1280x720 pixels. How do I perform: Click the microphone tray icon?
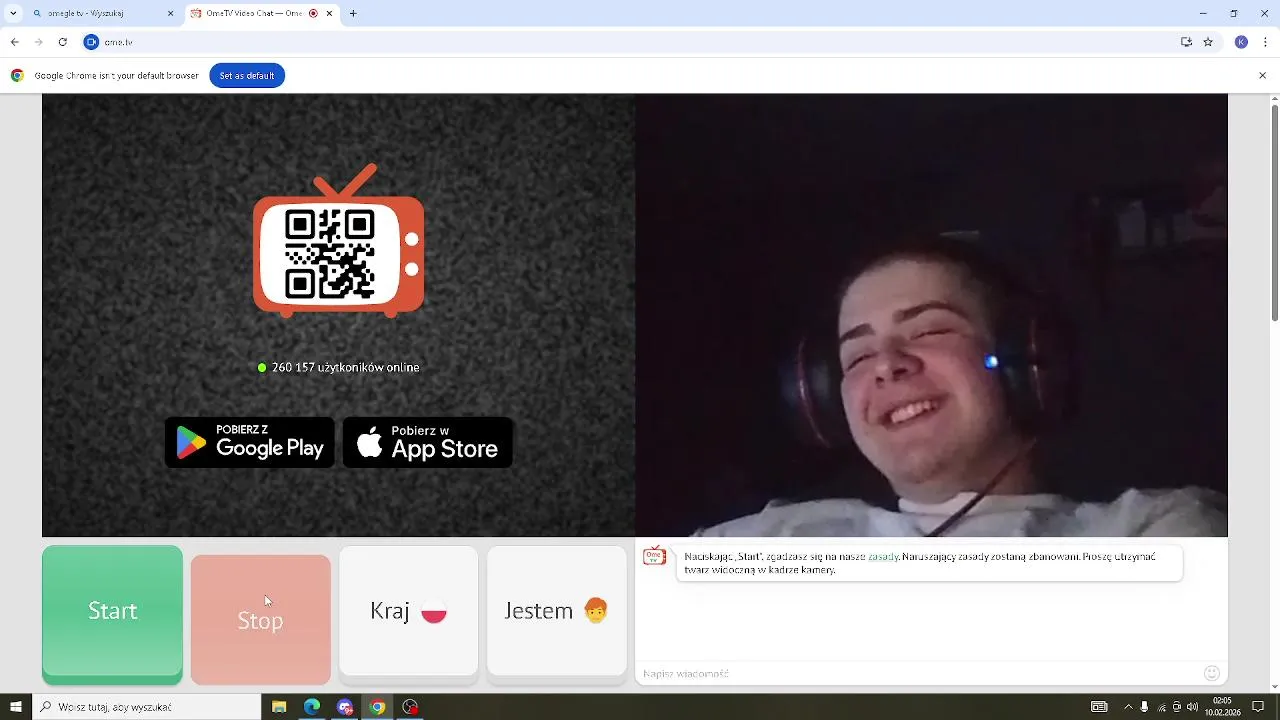click(x=1145, y=707)
